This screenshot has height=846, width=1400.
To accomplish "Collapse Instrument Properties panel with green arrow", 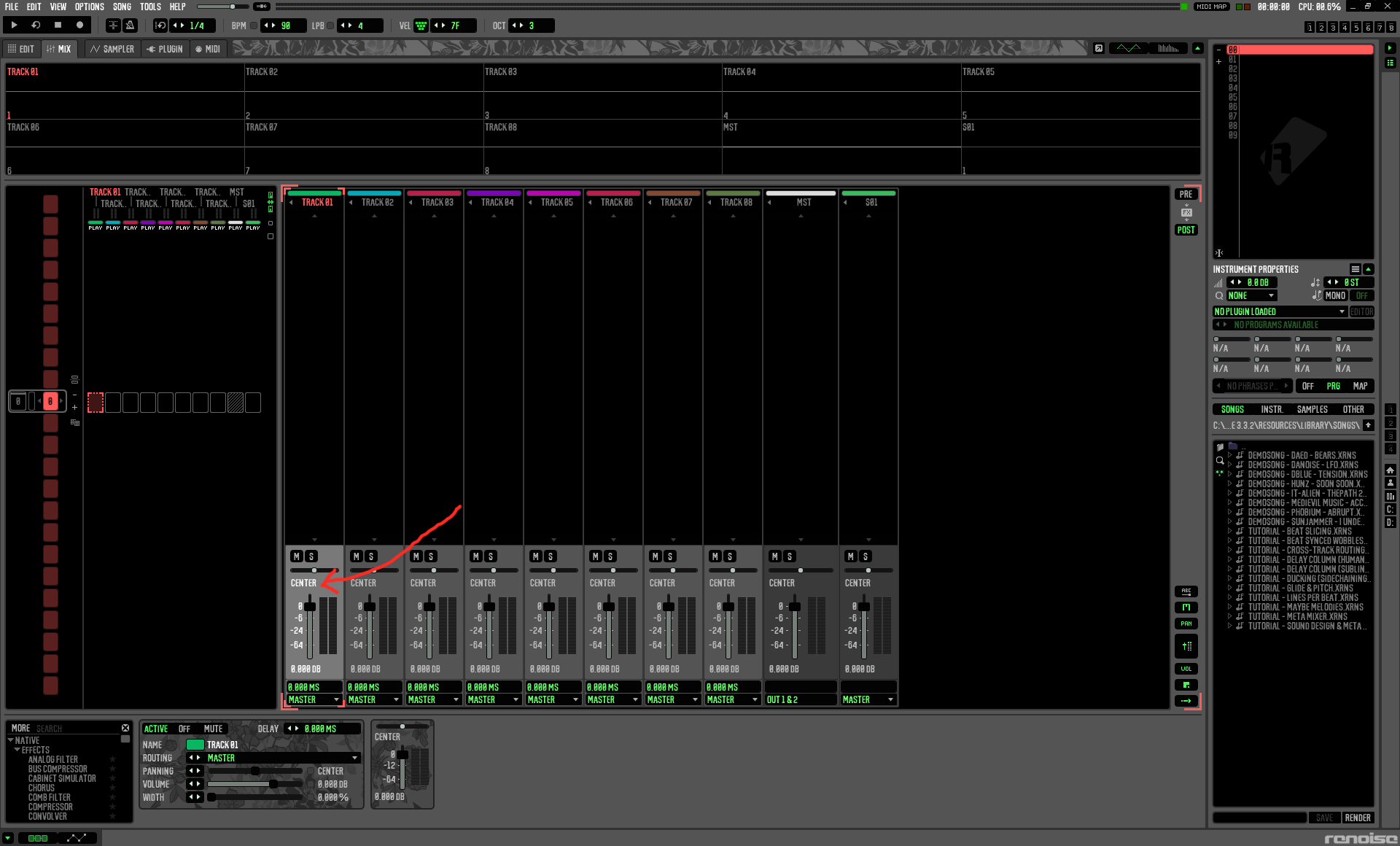I will tap(1369, 269).
